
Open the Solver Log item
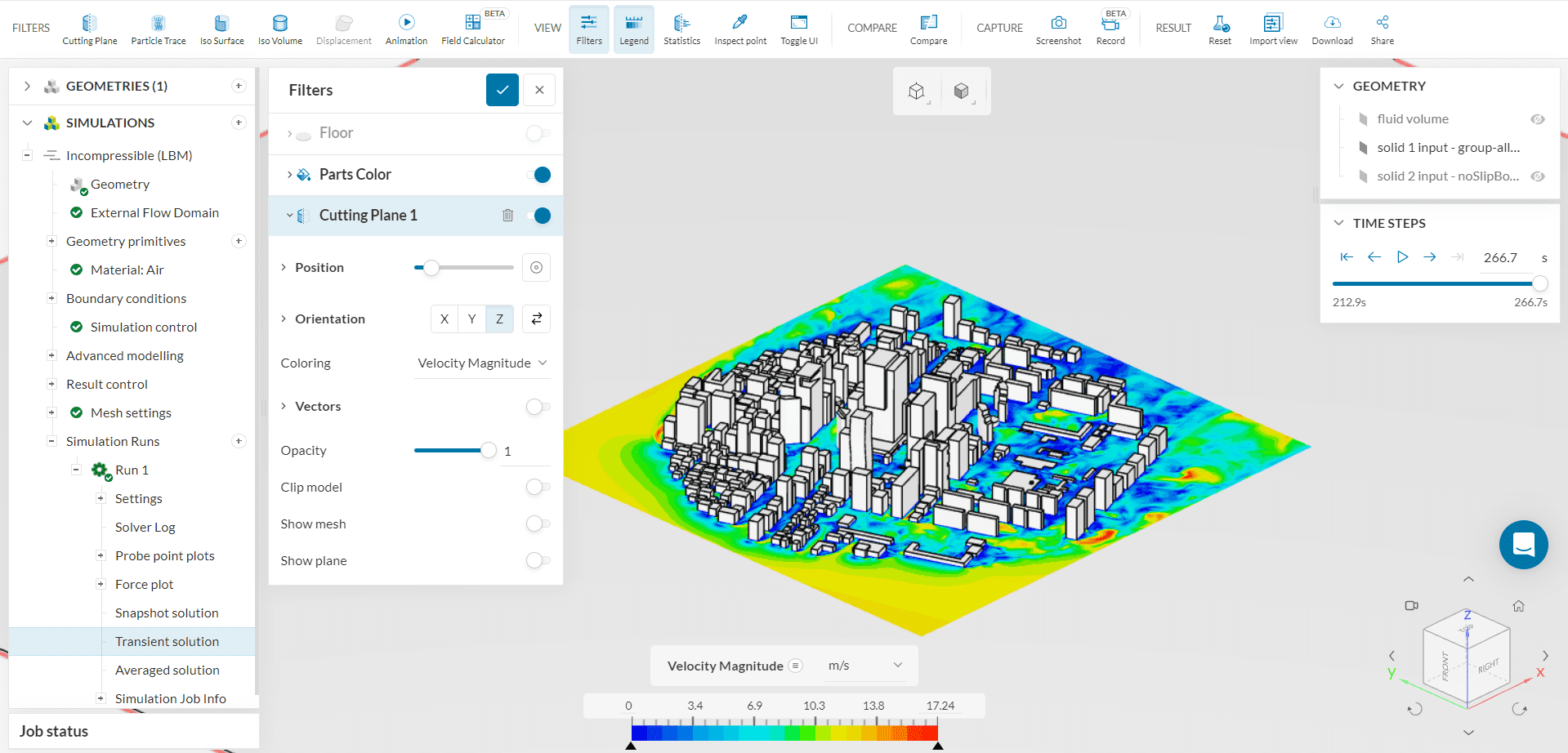click(145, 528)
